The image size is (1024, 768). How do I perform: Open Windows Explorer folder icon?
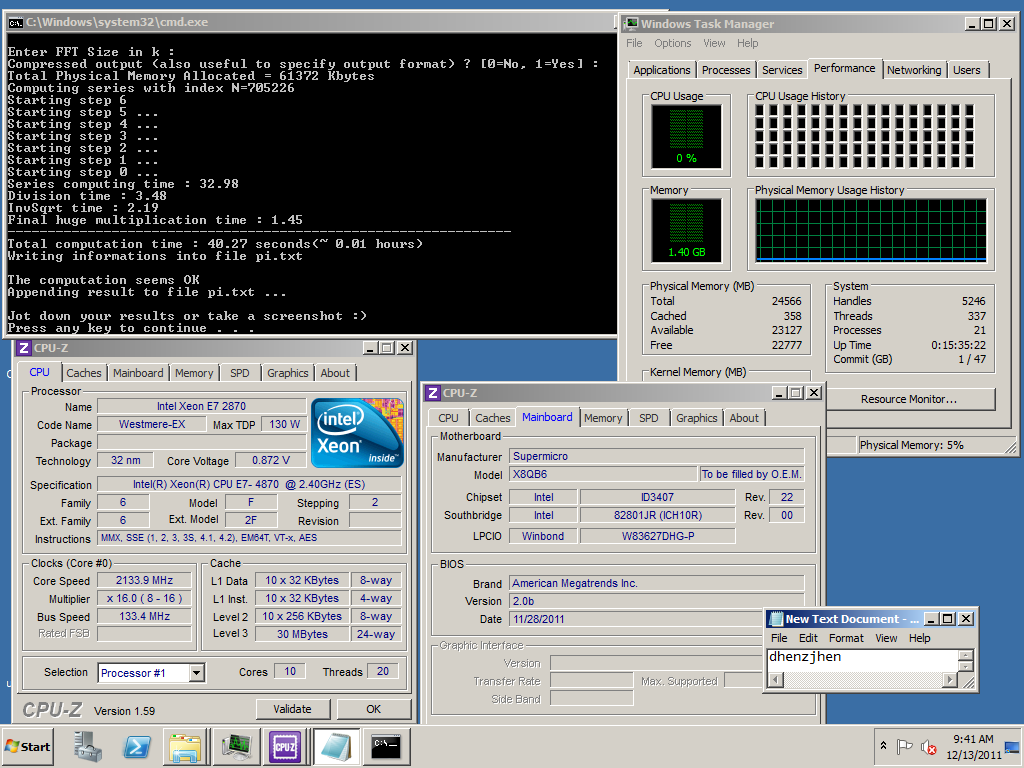tap(185, 746)
